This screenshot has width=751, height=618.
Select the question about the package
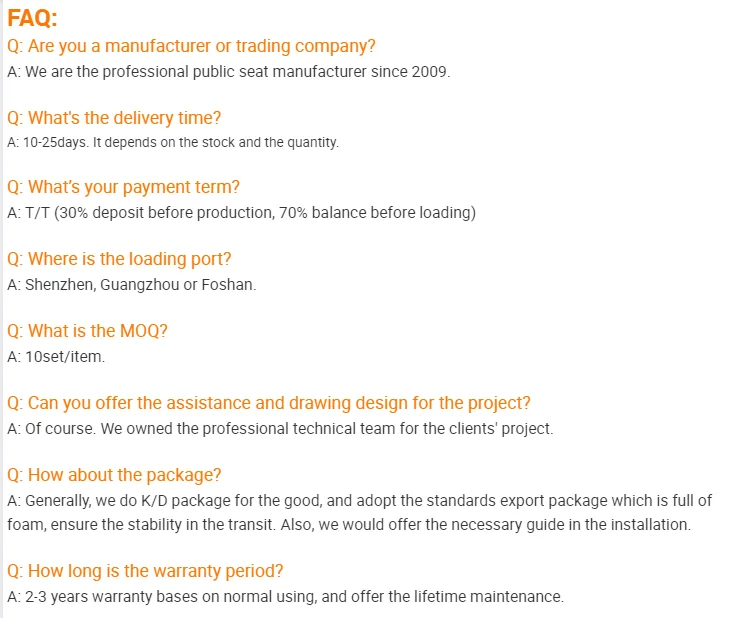(114, 474)
